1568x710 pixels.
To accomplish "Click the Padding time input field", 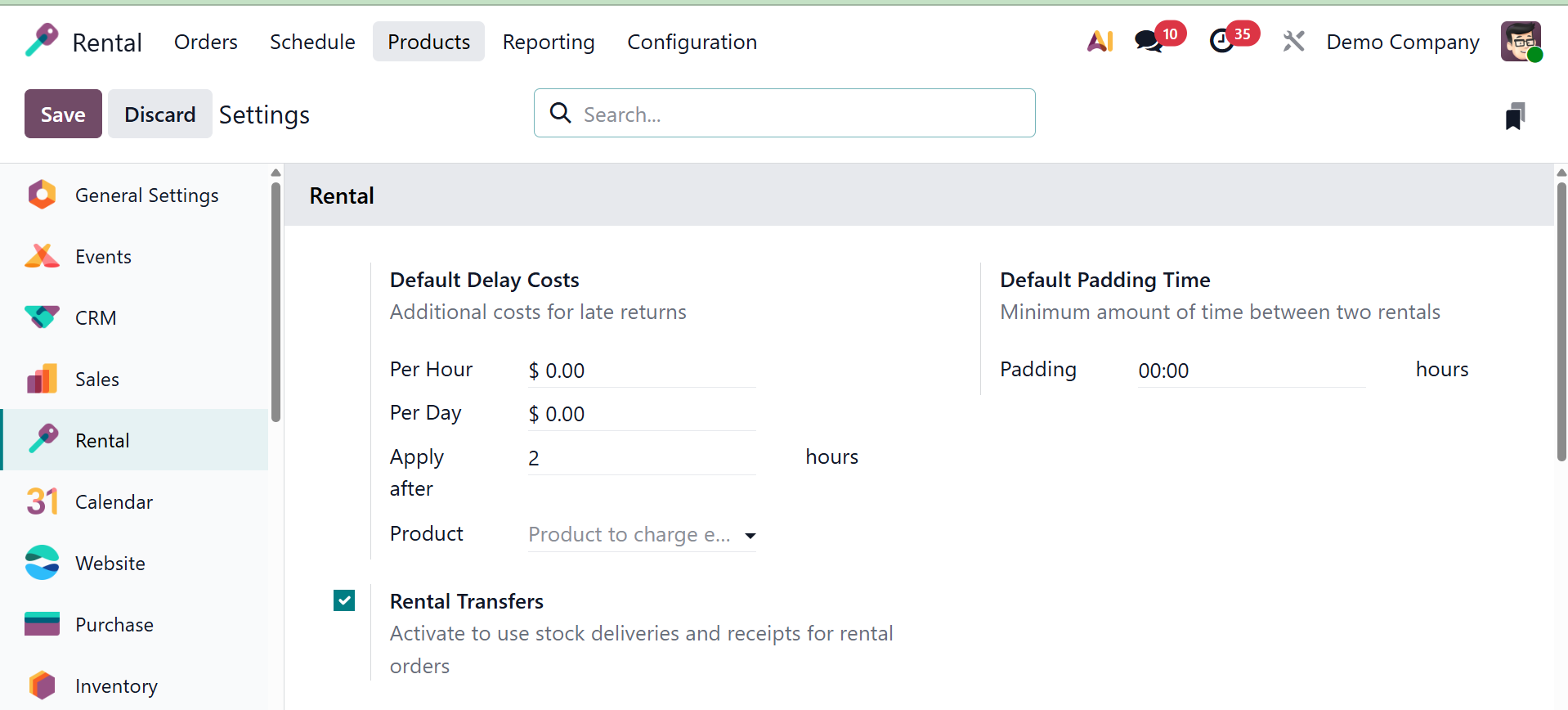I will pos(1251,371).
